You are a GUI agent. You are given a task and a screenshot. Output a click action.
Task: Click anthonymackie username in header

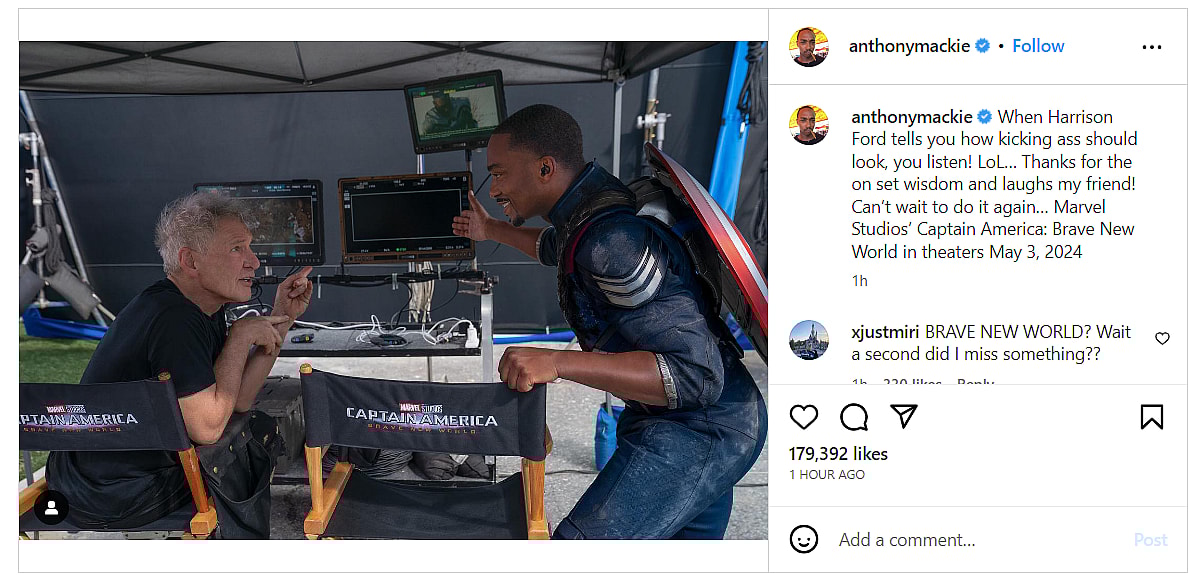[x=909, y=46]
